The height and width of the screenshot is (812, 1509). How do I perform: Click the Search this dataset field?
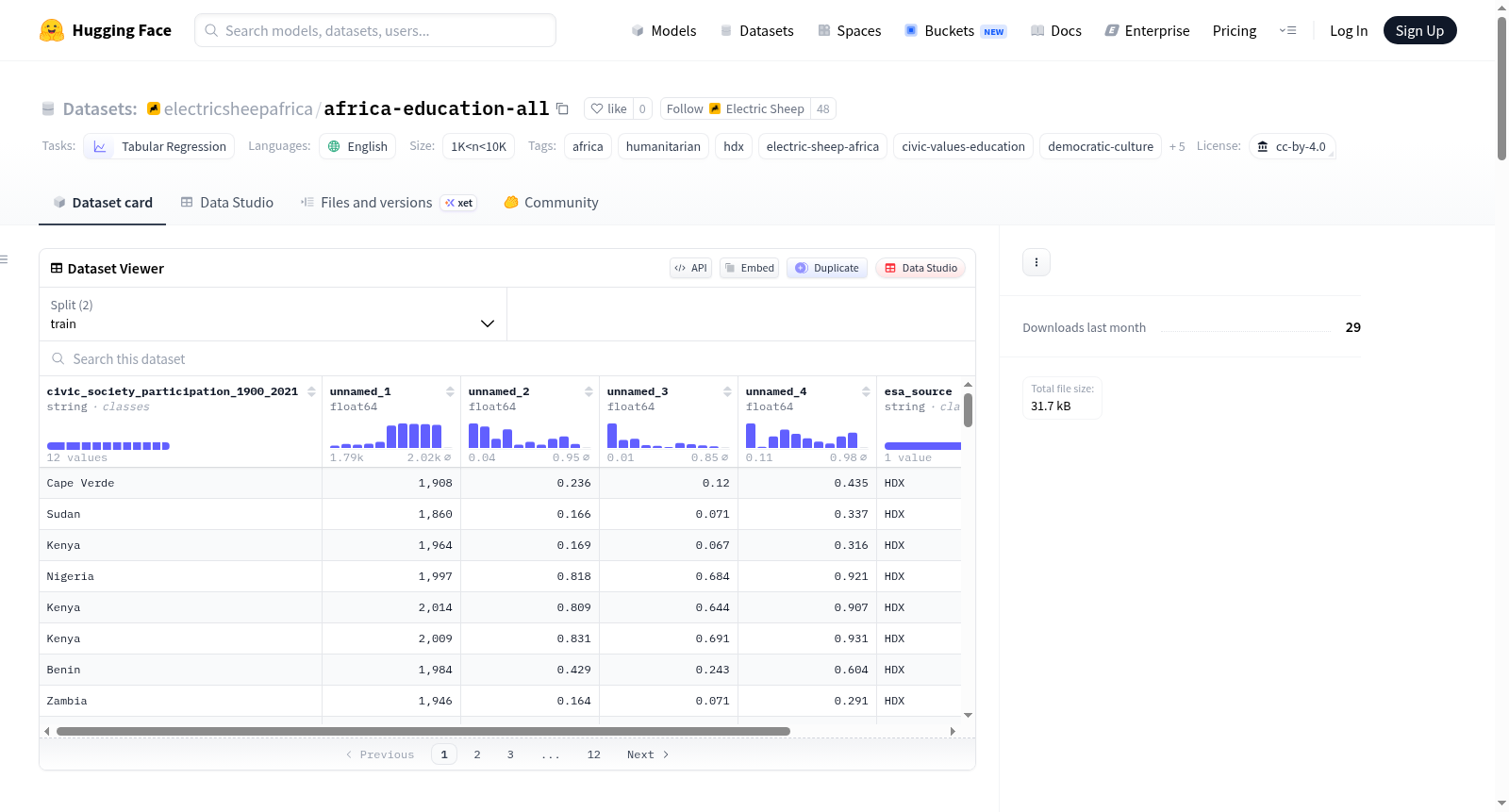pos(507,359)
